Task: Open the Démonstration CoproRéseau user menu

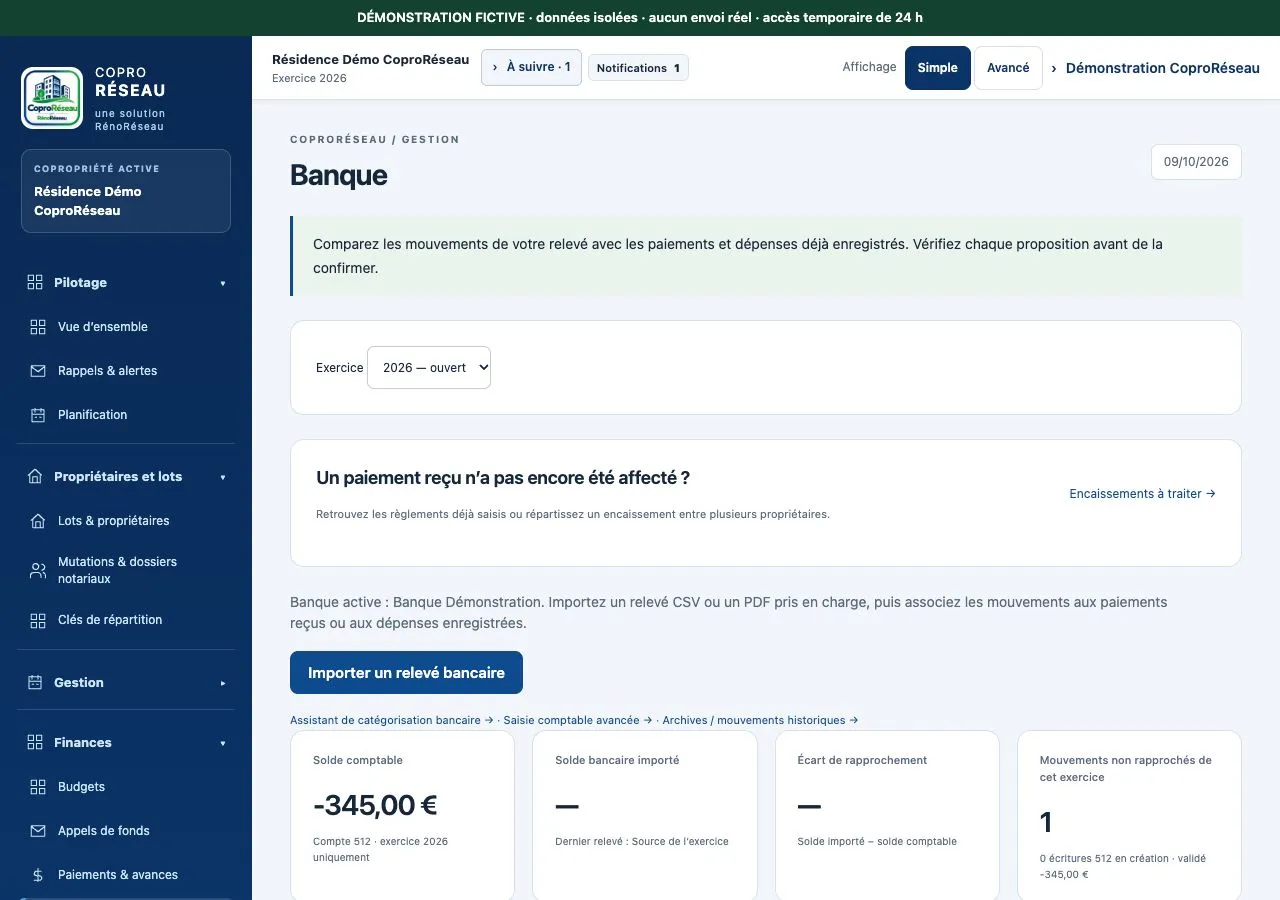Action: pos(1155,68)
